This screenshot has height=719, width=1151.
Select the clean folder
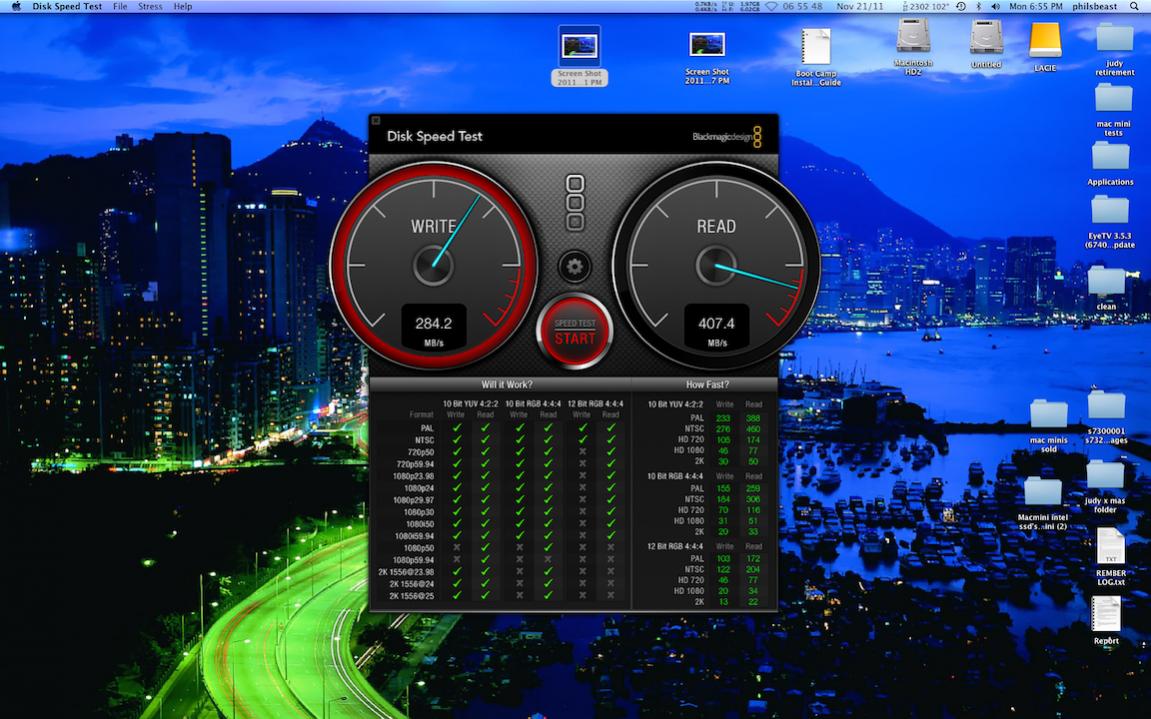coord(1106,289)
